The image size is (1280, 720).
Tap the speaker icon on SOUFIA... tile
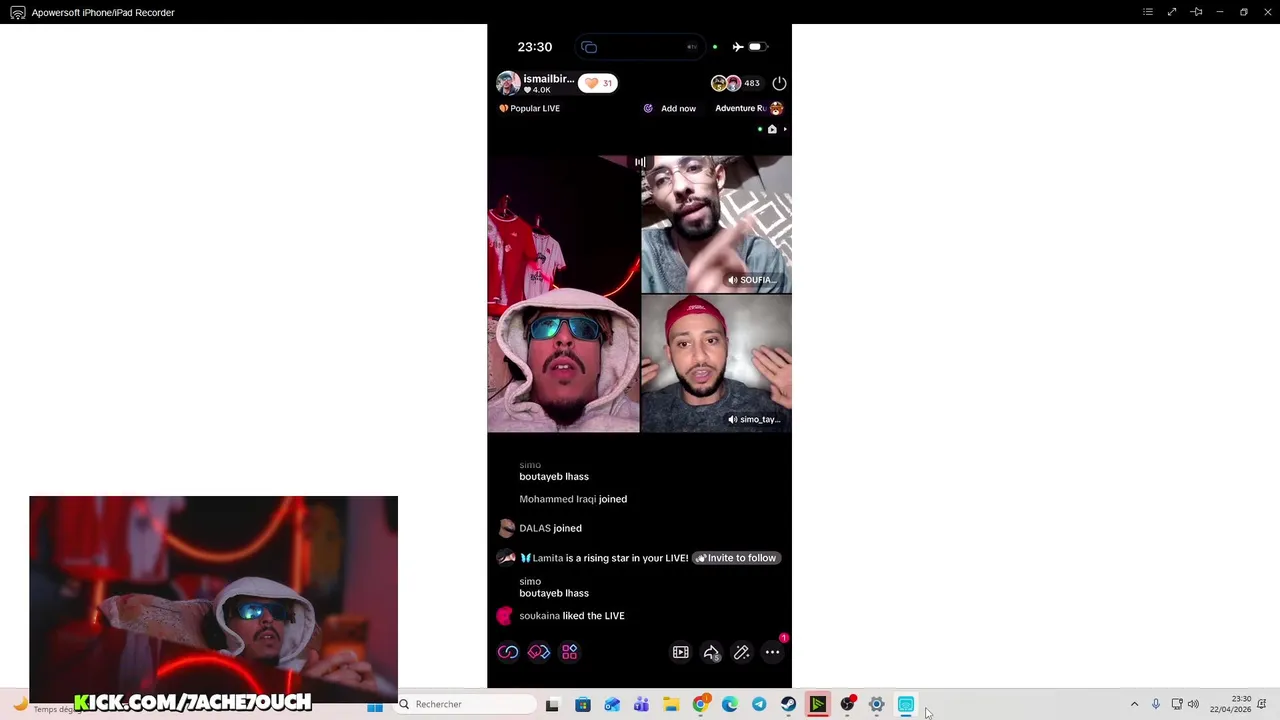[x=733, y=280]
